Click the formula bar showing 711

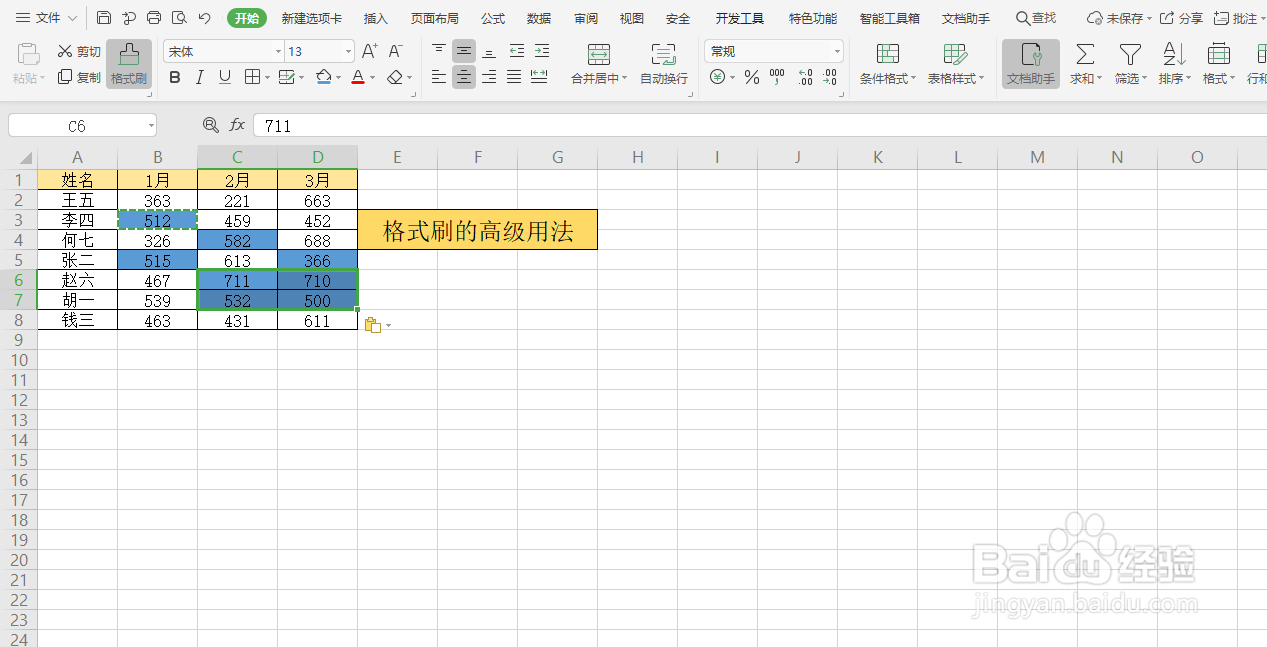pos(760,125)
